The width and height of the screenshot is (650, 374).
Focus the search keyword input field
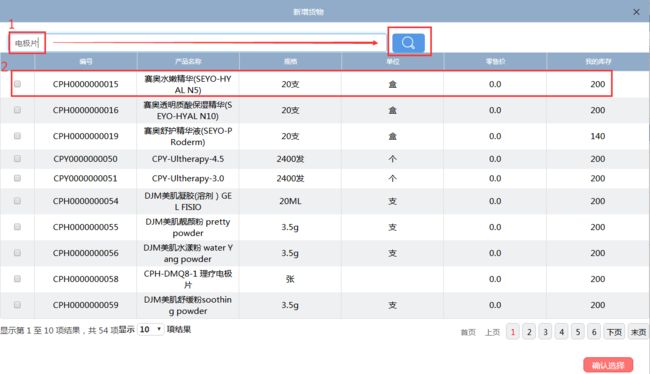[x=197, y=43]
